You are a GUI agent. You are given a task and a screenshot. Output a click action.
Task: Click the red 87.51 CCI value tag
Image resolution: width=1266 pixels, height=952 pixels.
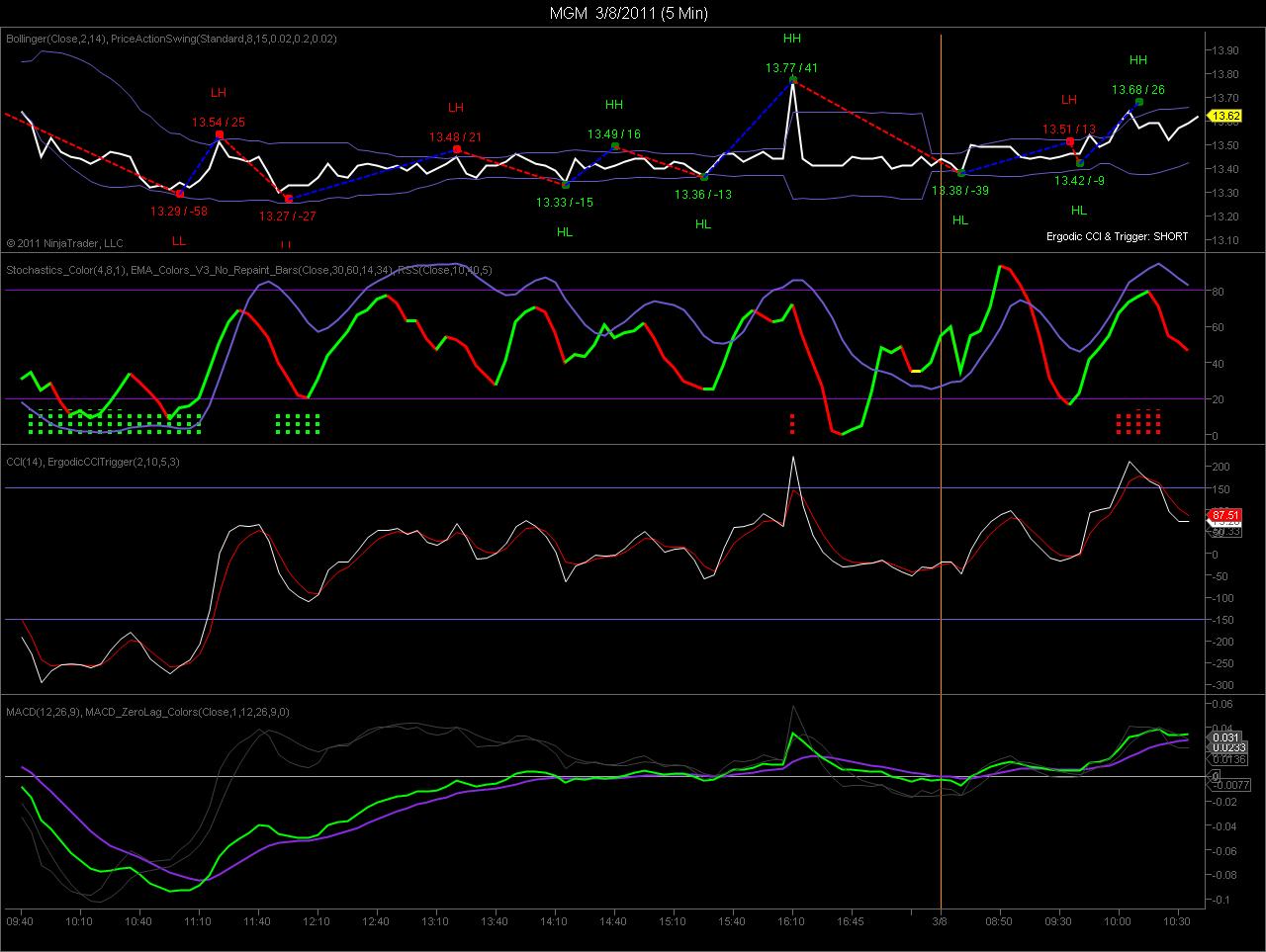[x=1225, y=515]
